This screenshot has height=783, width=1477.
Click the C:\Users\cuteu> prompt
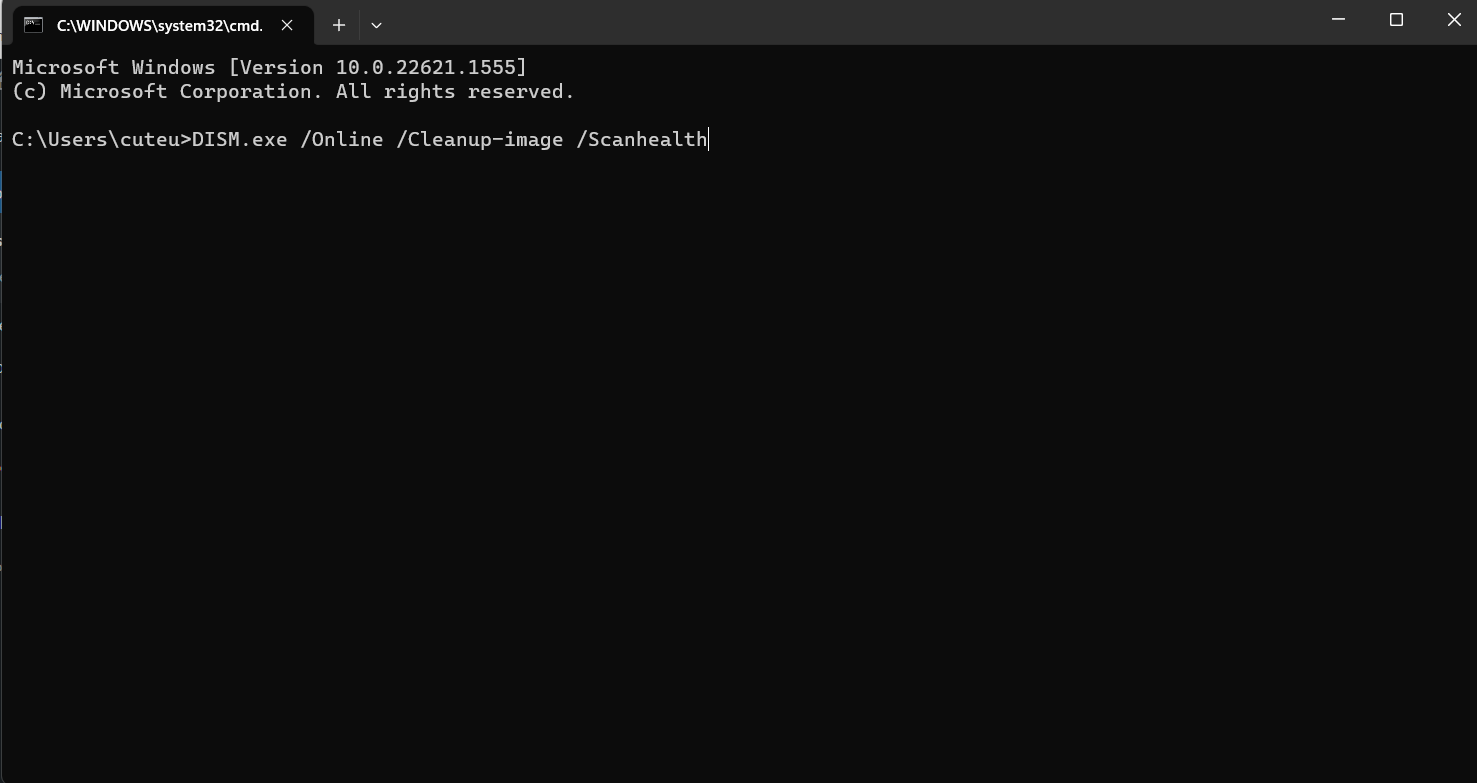coord(100,139)
